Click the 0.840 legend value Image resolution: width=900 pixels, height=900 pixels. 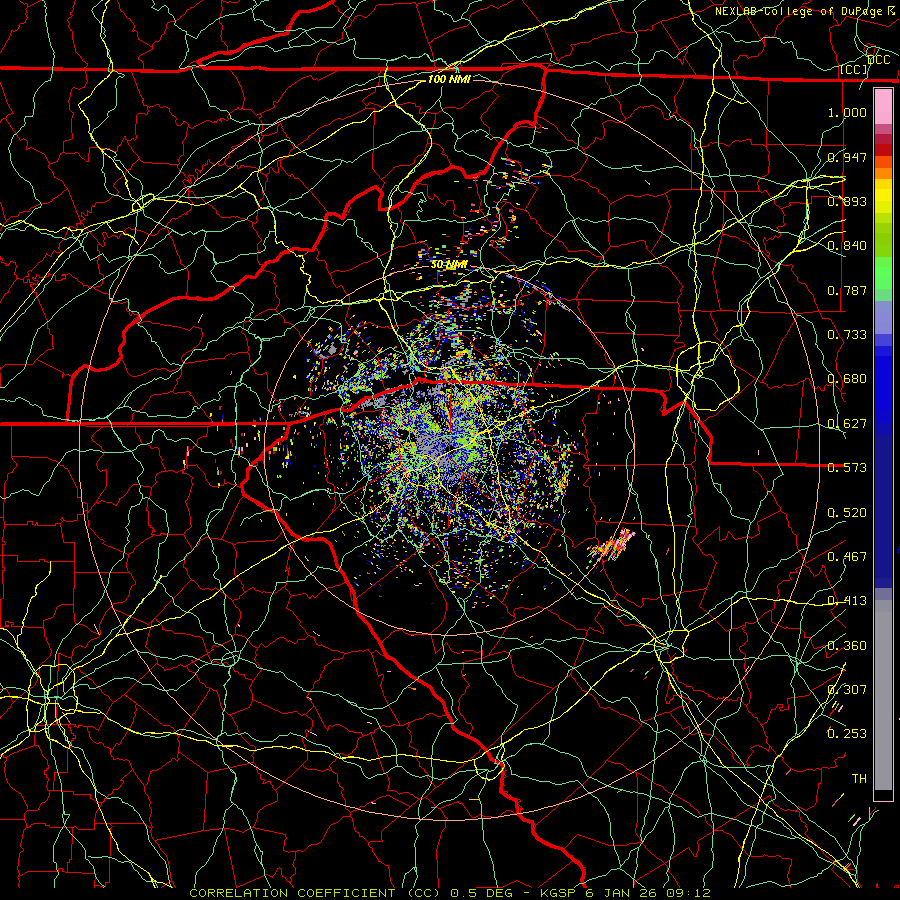847,246
